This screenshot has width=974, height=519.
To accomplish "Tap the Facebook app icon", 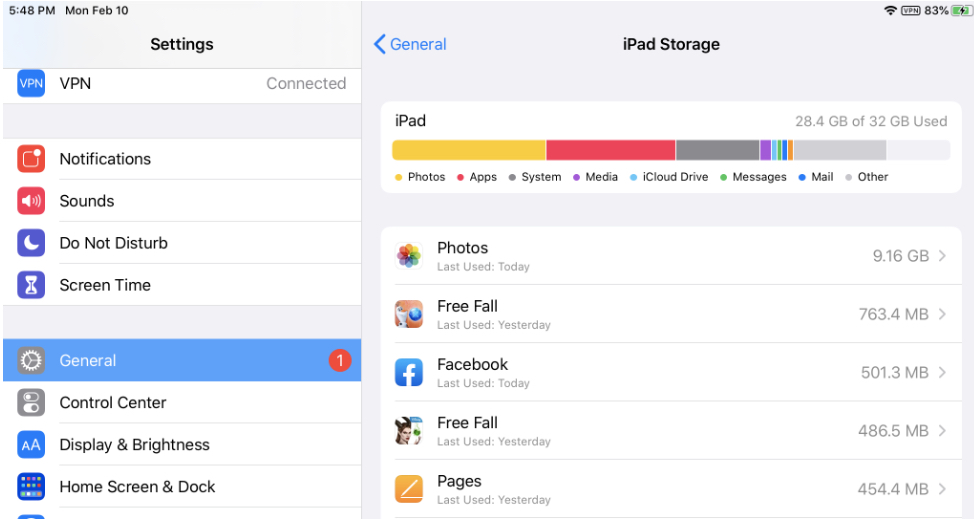I will point(409,372).
